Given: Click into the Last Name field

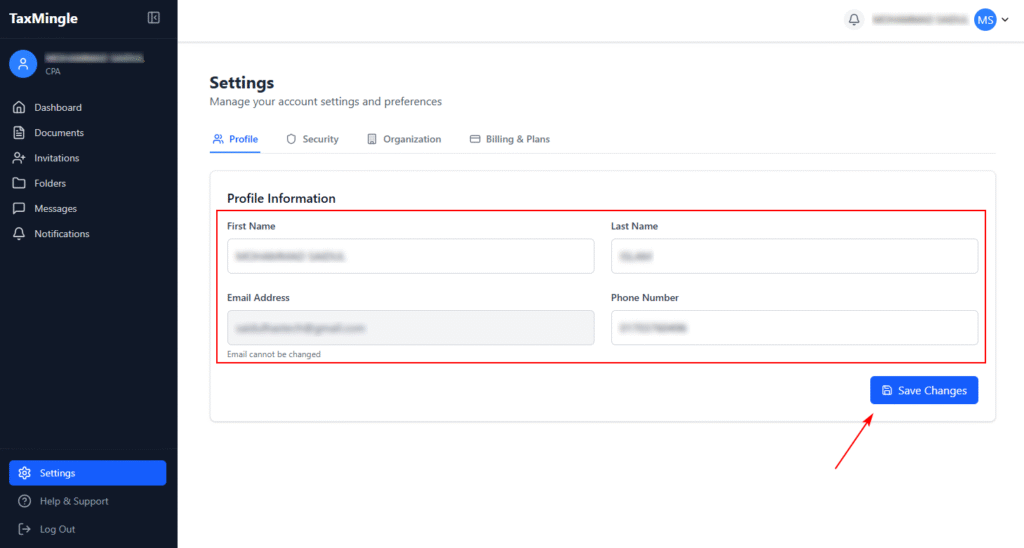Looking at the screenshot, I should point(794,256).
